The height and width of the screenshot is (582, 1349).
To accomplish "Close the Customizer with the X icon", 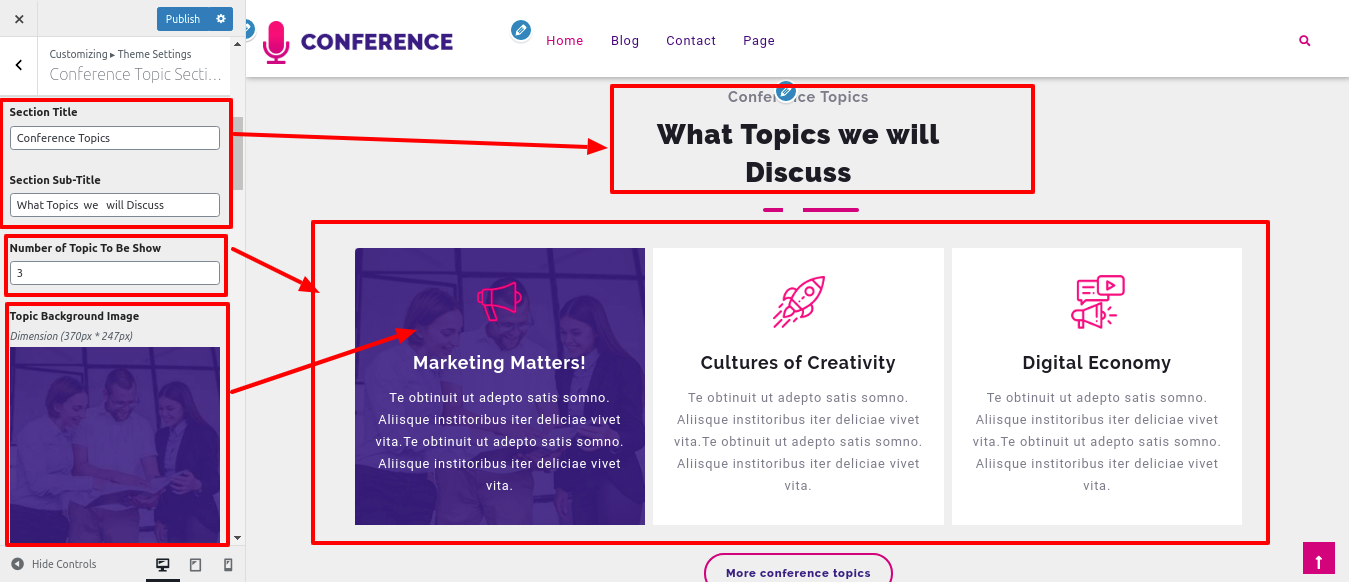I will [x=19, y=19].
